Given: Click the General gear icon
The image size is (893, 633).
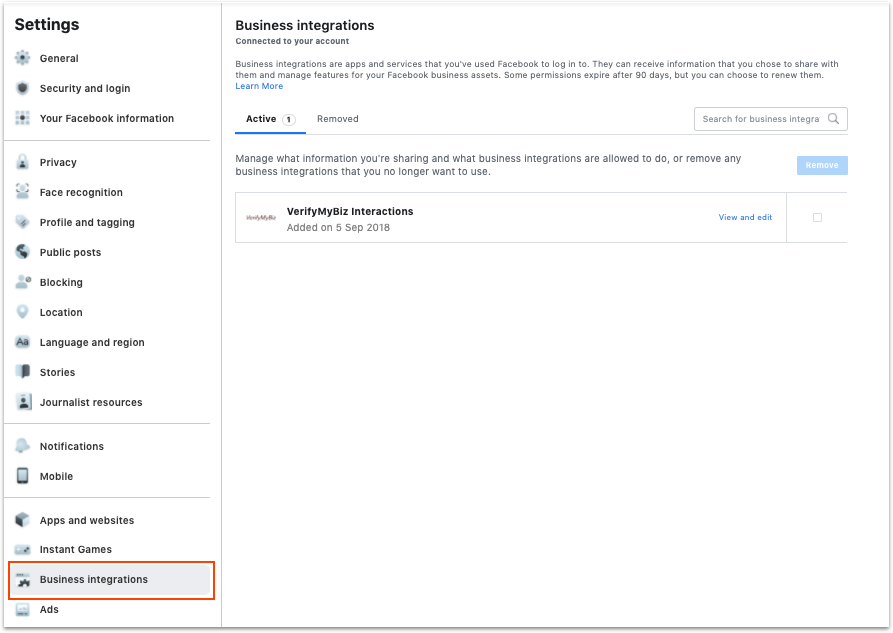Looking at the screenshot, I should [23, 58].
